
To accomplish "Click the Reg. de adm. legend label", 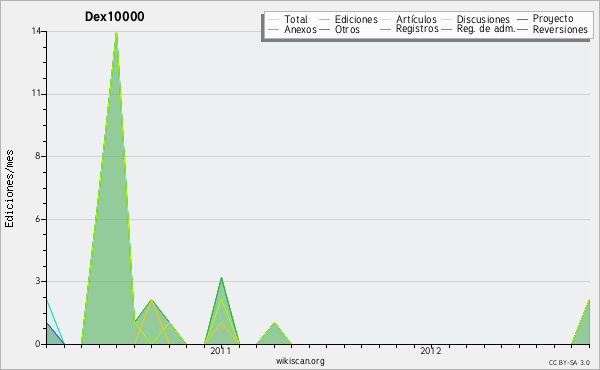I will (486, 29).
